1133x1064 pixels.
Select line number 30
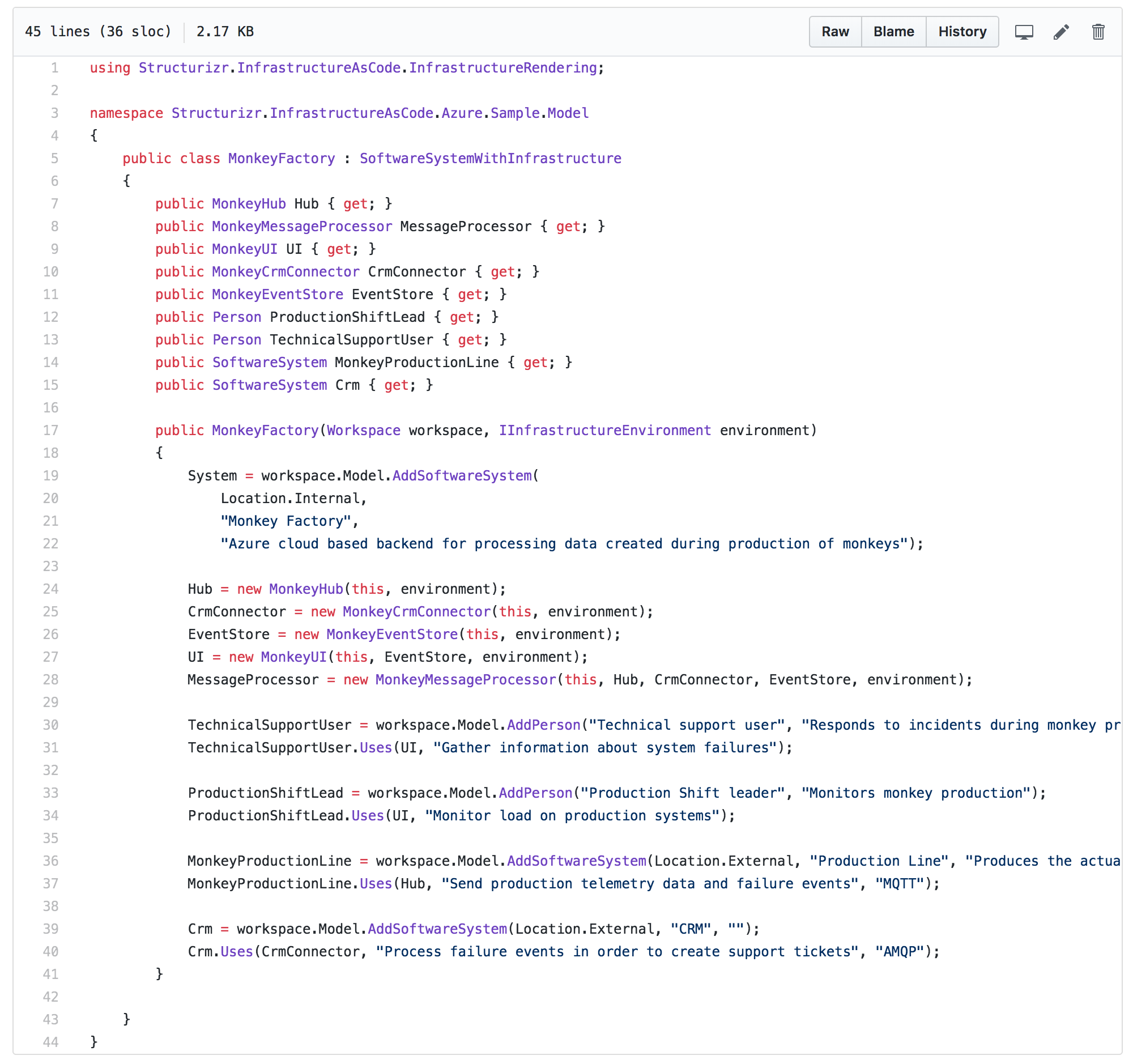click(x=51, y=725)
